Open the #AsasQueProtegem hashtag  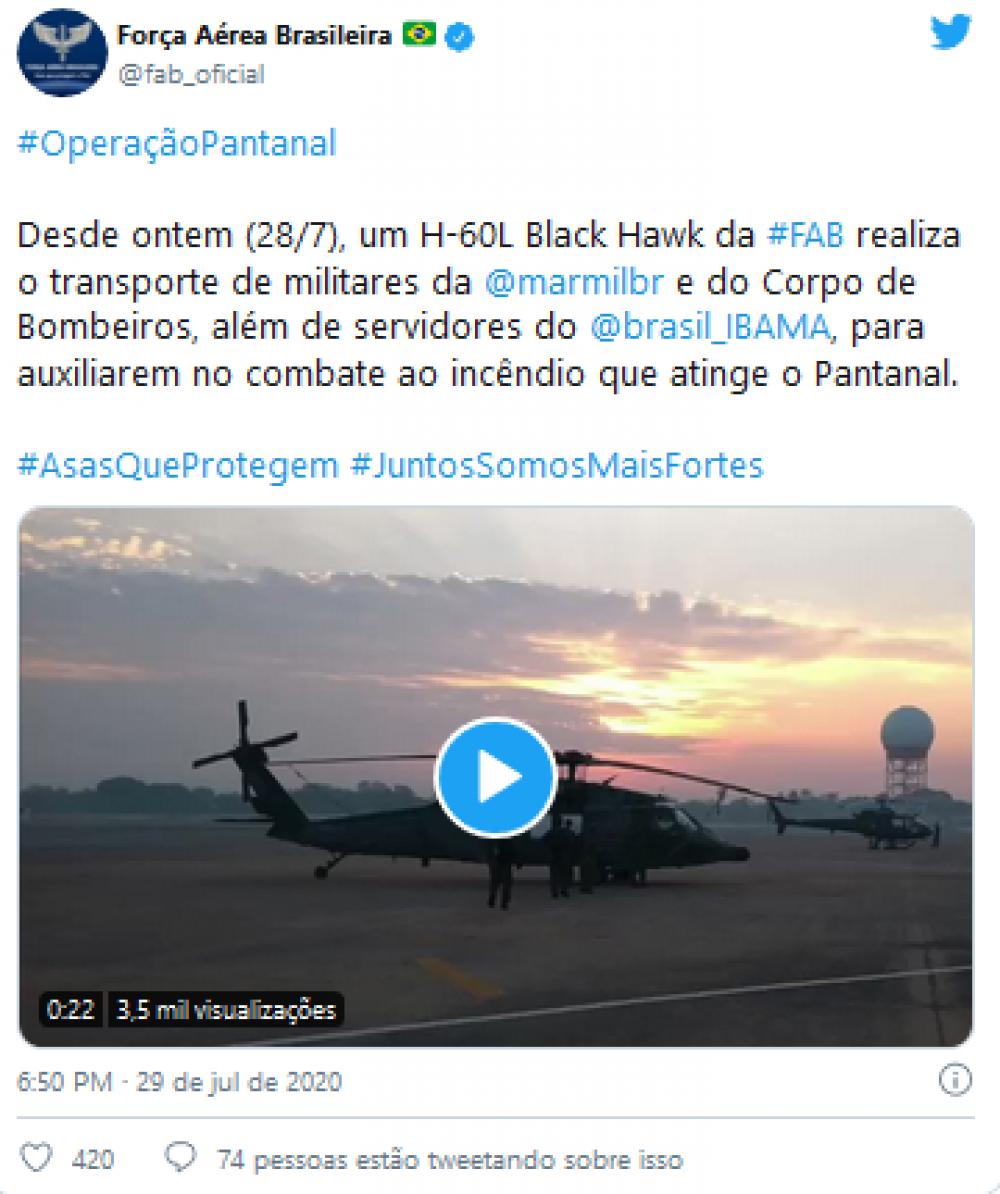tap(178, 465)
